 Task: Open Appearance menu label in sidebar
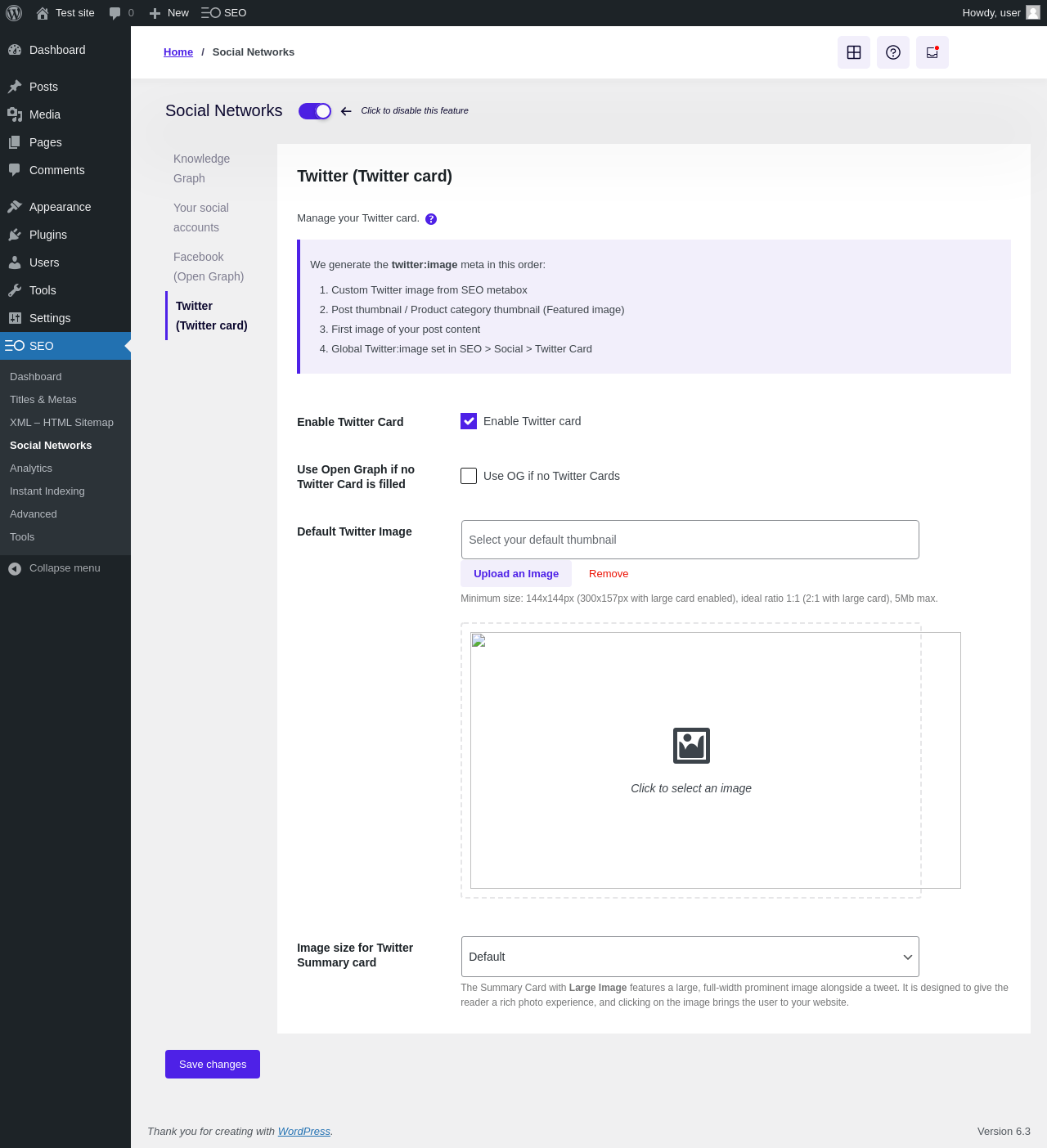pyautogui.click(x=60, y=207)
